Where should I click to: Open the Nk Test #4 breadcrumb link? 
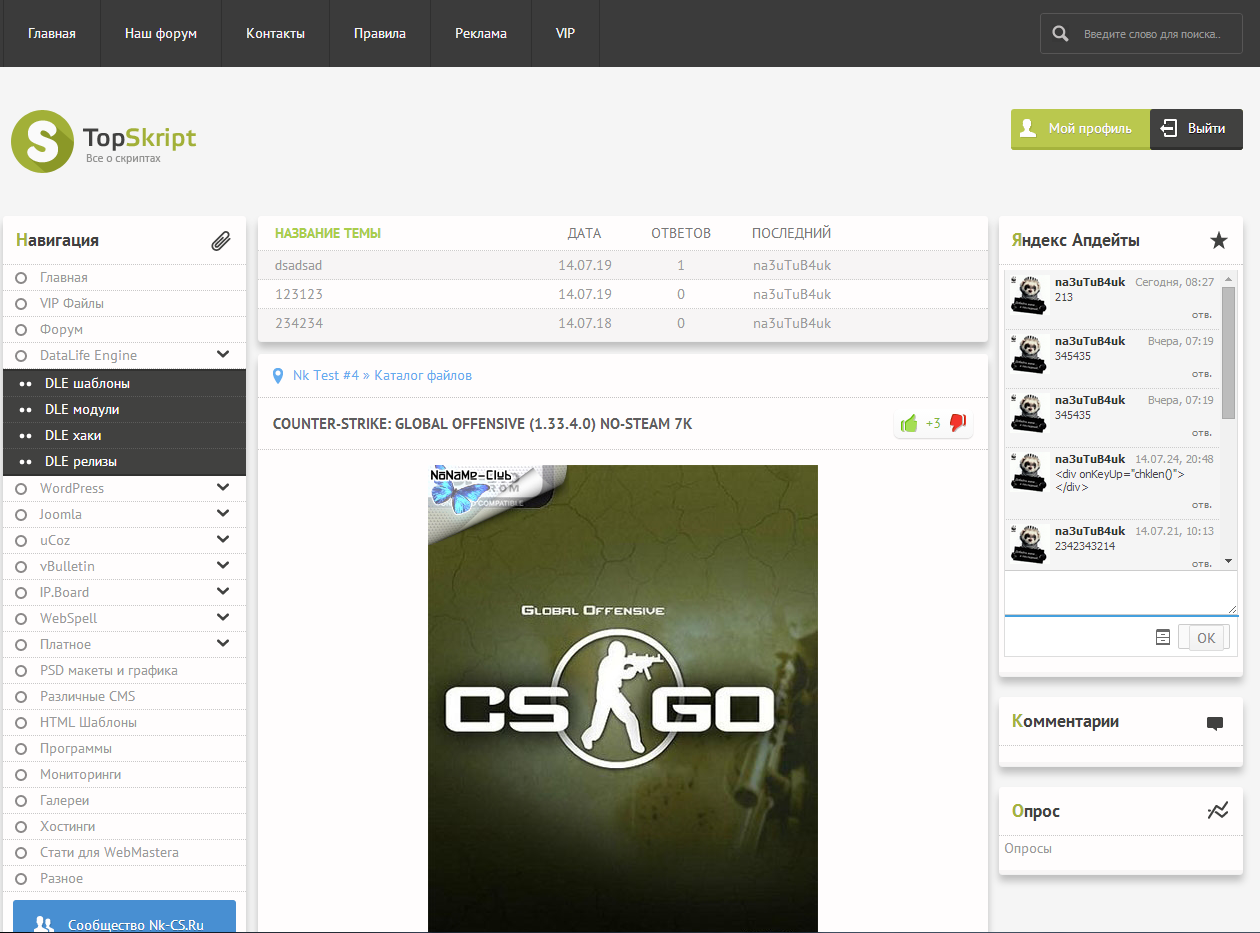tap(326, 376)
